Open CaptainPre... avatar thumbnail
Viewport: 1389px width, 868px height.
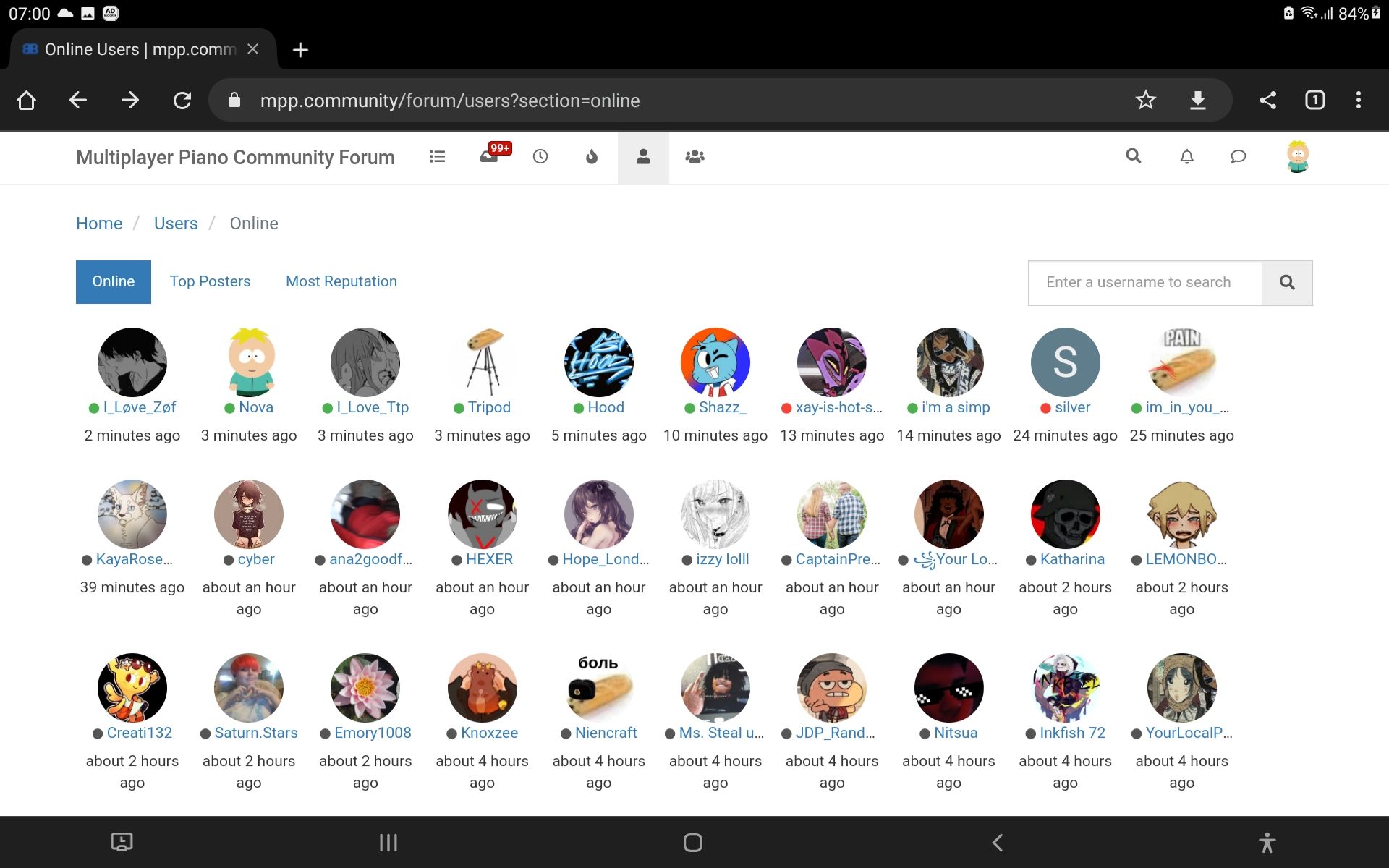pyautogui.click(x=831, y=514)
